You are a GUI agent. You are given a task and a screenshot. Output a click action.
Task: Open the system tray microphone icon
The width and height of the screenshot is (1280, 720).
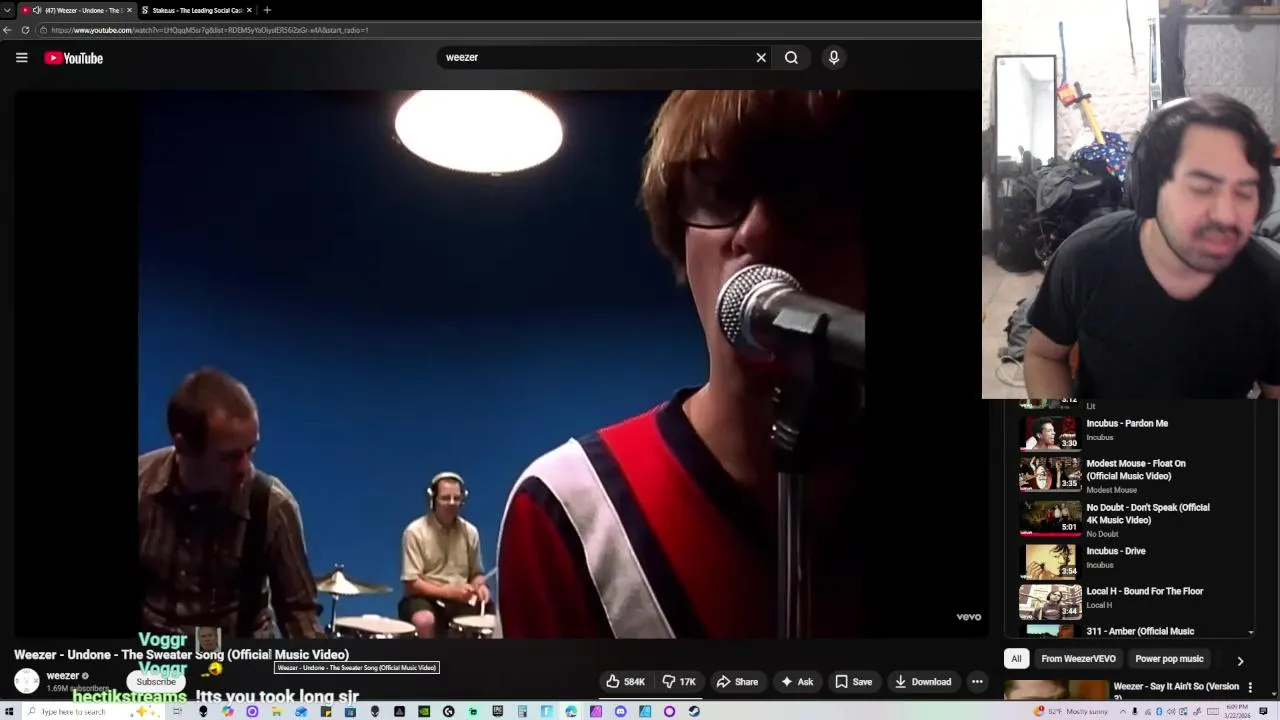1135,711
